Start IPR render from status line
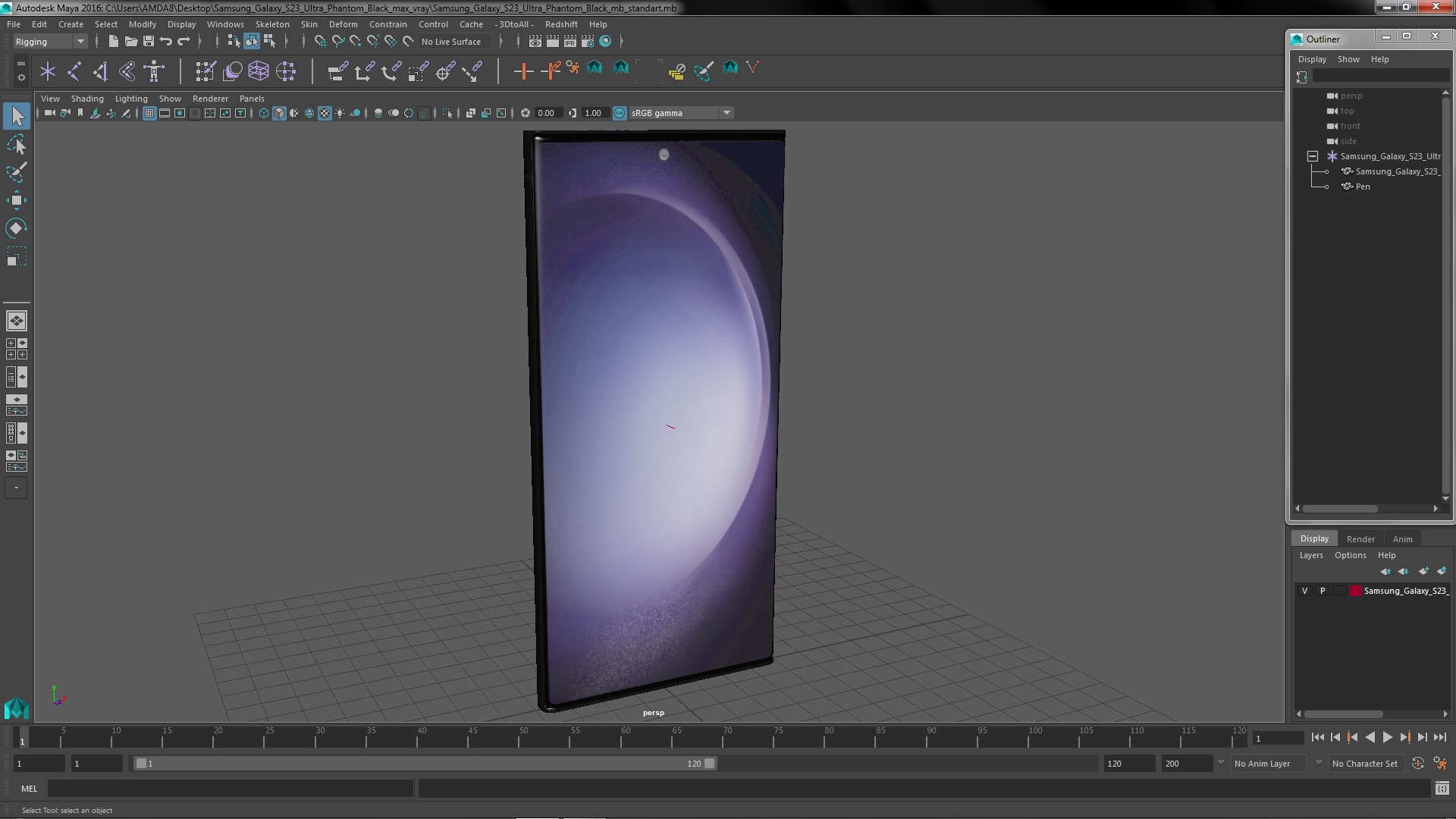 pyautogui.click(x=570, y=41)
